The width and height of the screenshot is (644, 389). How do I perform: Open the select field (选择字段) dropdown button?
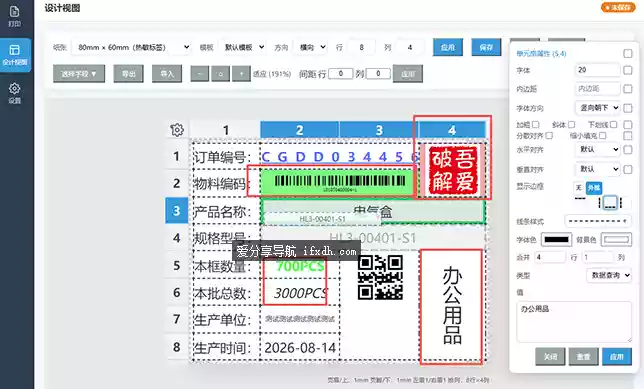pos(79,74)
